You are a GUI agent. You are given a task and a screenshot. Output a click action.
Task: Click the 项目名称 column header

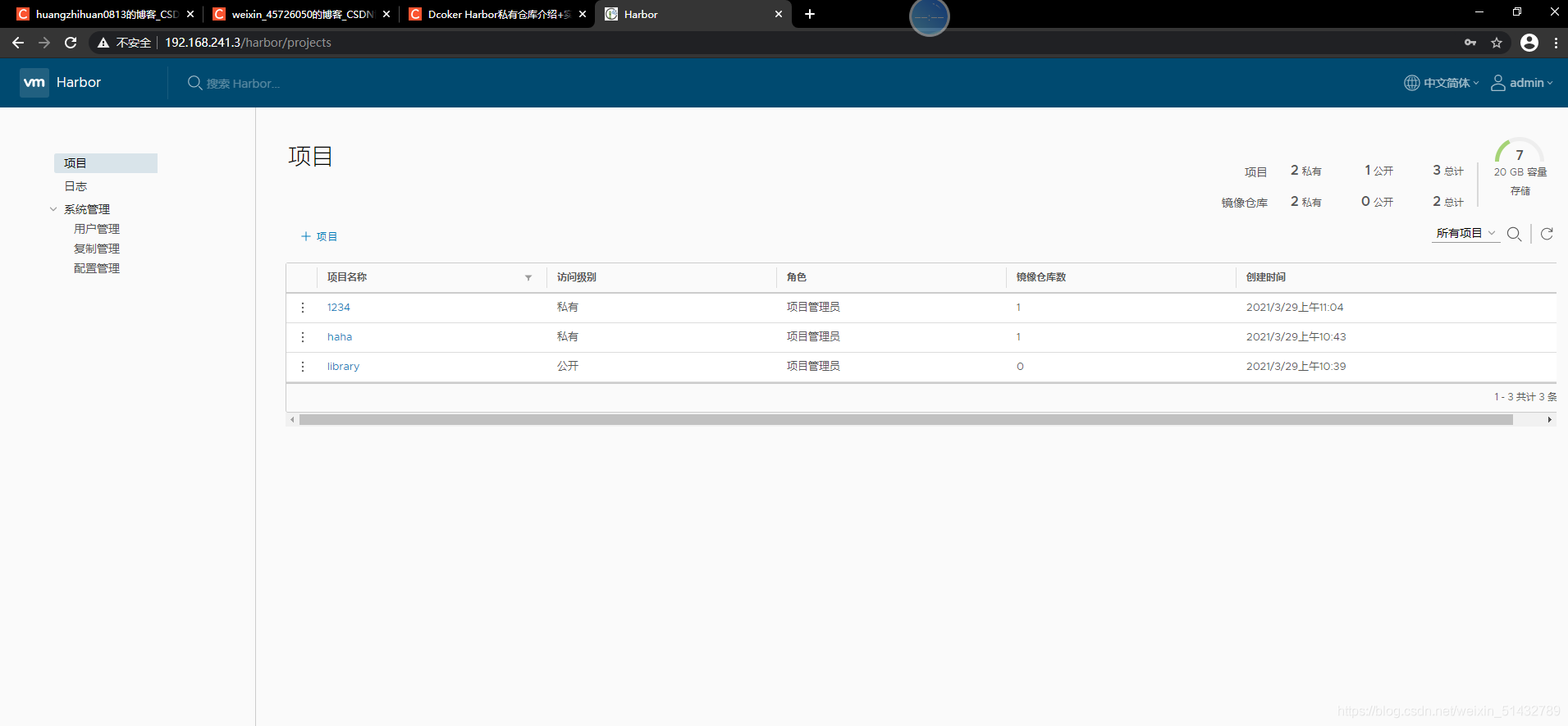[x=347, y=277]
